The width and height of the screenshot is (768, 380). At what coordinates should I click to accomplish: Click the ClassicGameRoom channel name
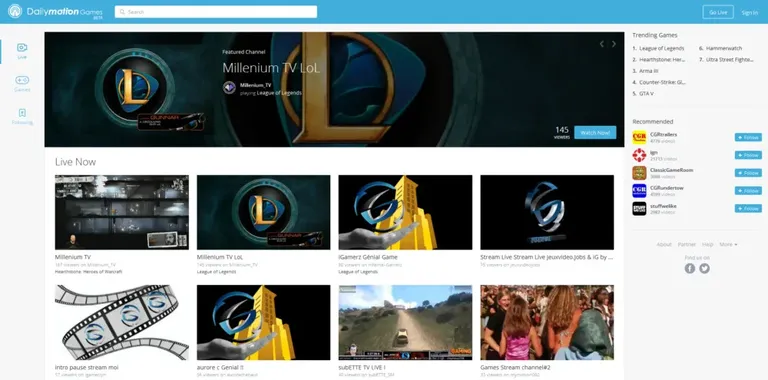click(x=672, y=170)
